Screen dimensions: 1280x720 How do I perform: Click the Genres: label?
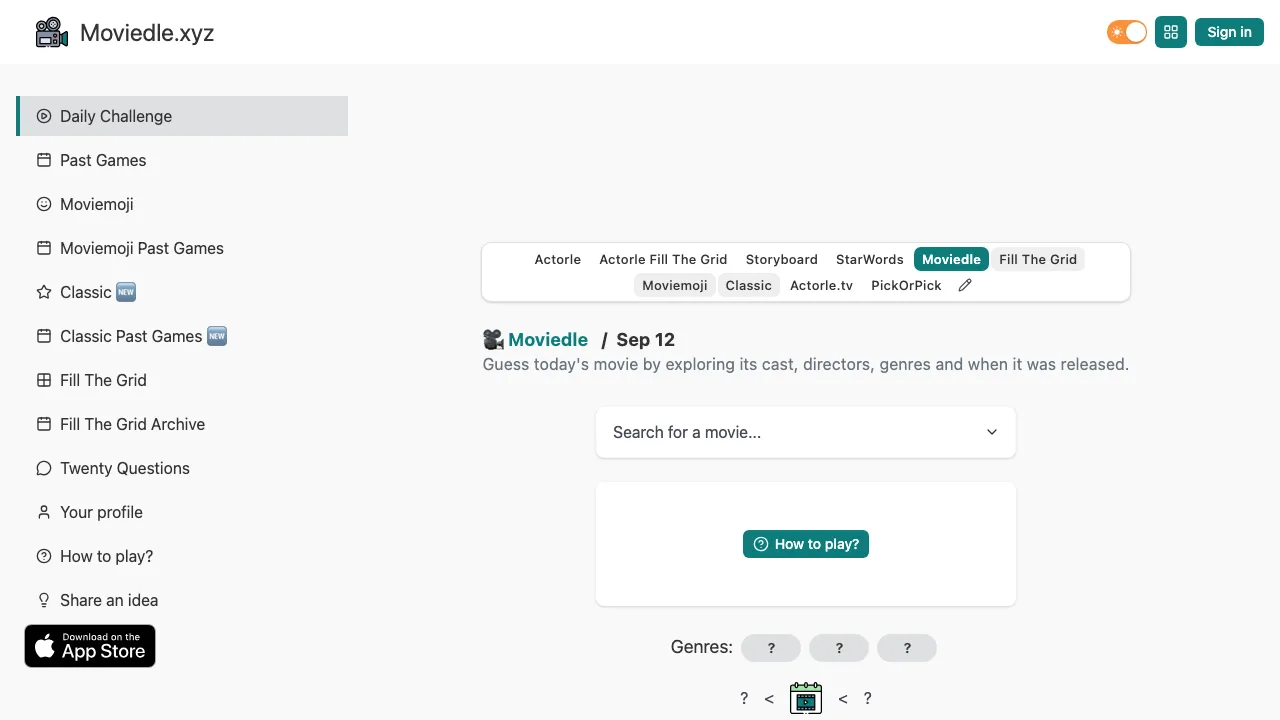(702, 647)
